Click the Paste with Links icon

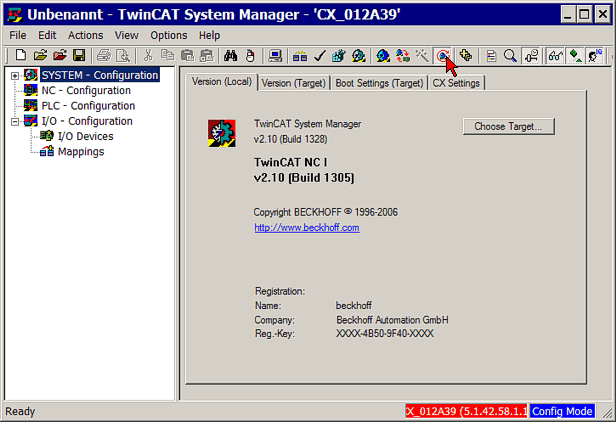point(207,56)
